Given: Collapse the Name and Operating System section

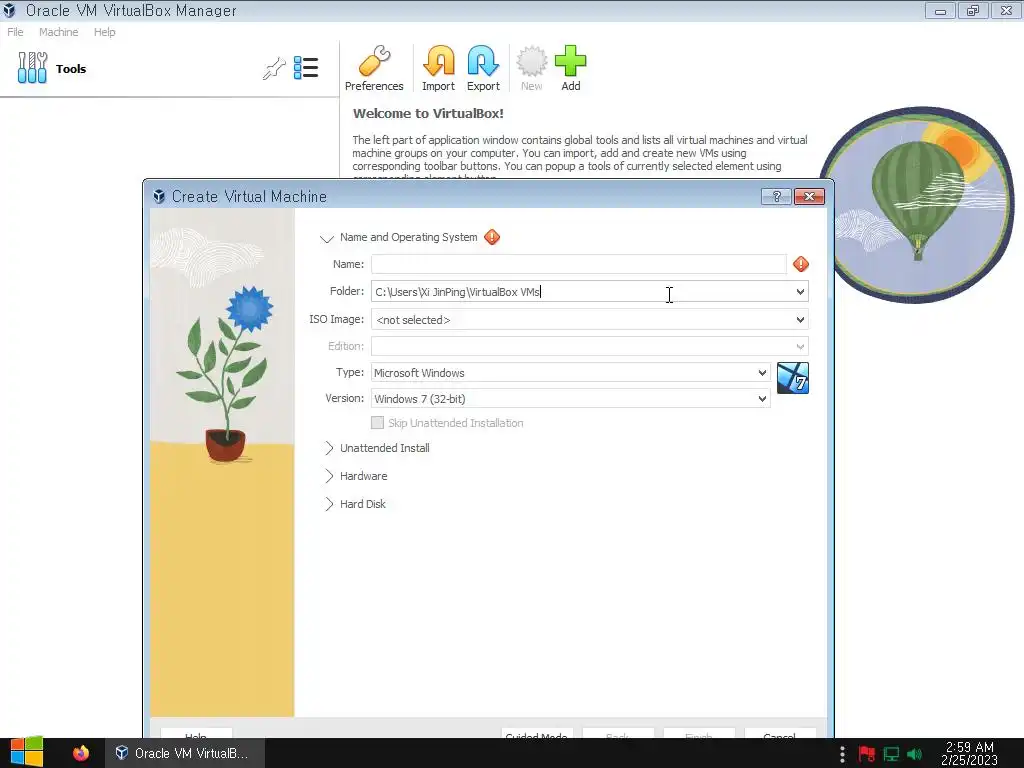Looking at the screenshot, I should pos(327,238).
